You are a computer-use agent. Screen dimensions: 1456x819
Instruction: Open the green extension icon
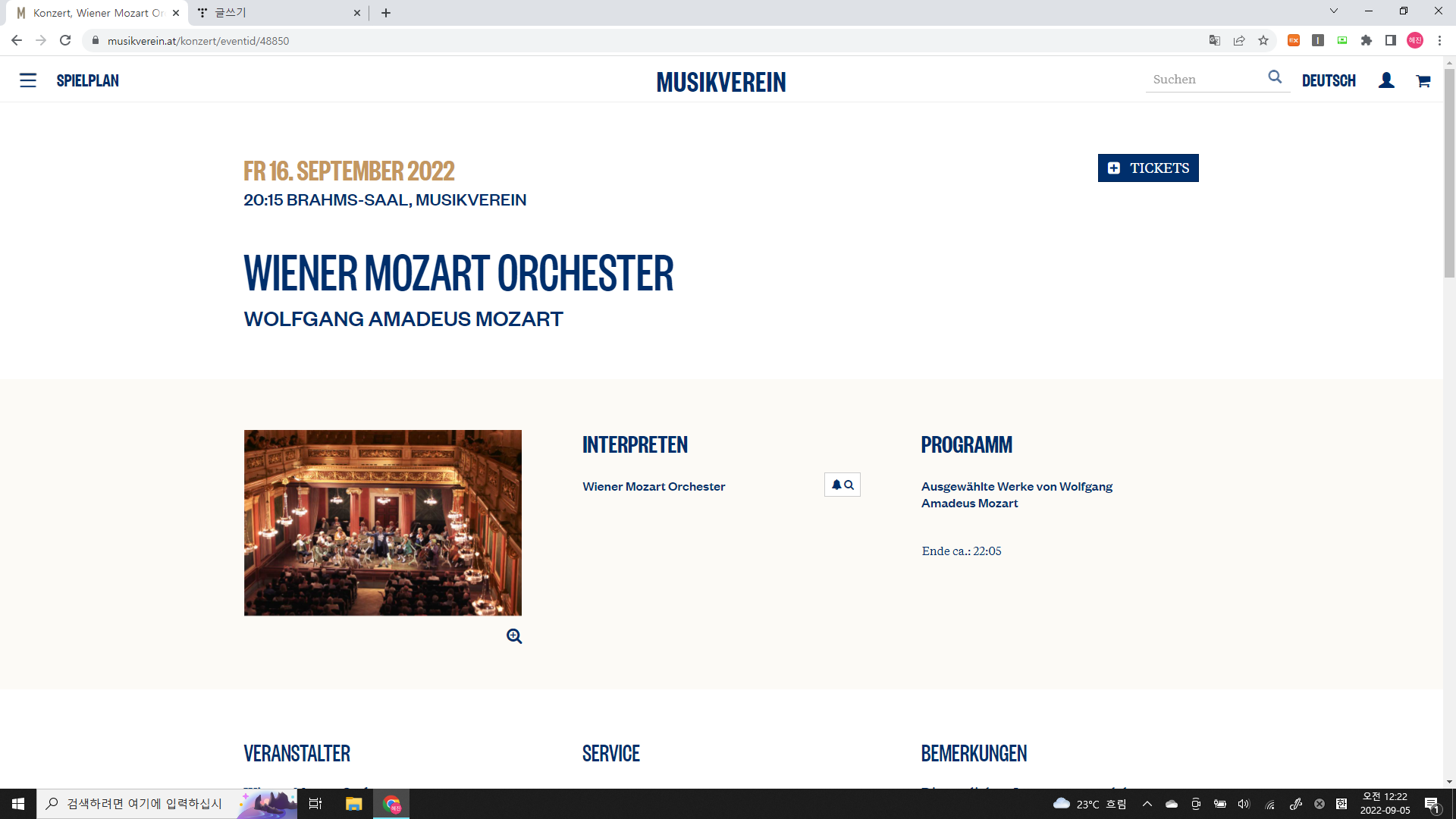pyautogui.click(x=1342, y=41)
